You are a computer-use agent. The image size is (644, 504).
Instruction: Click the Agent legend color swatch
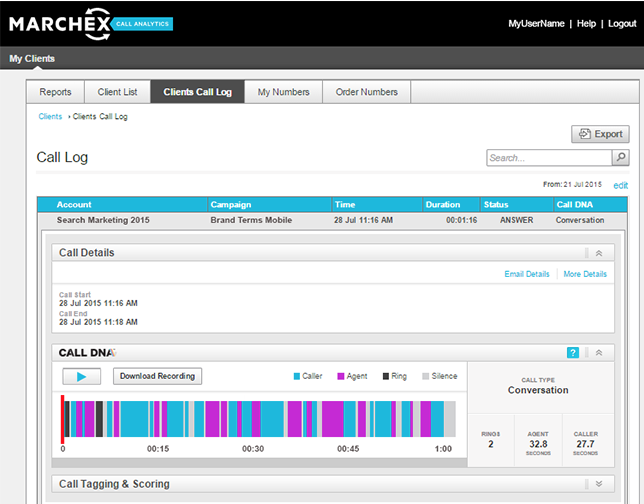coord(340,376)
